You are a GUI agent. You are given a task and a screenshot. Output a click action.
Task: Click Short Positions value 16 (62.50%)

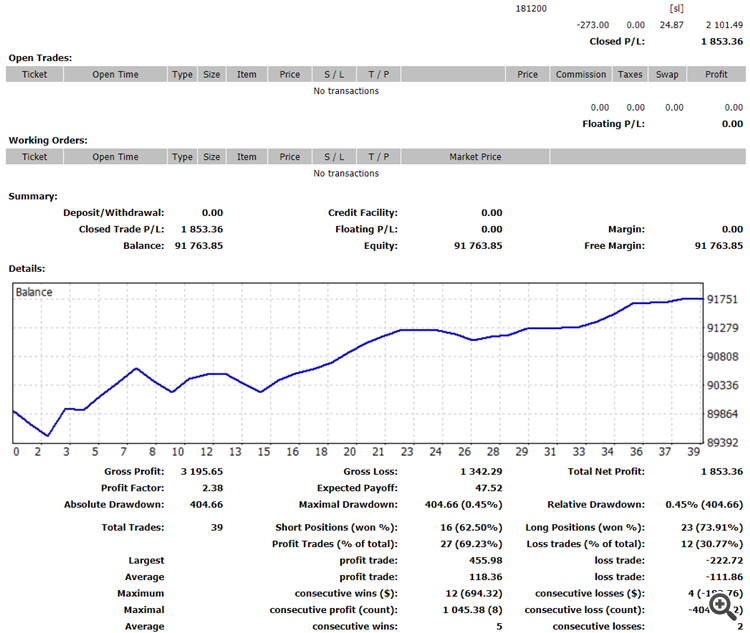pyautogui.click(x=471, y=528)
